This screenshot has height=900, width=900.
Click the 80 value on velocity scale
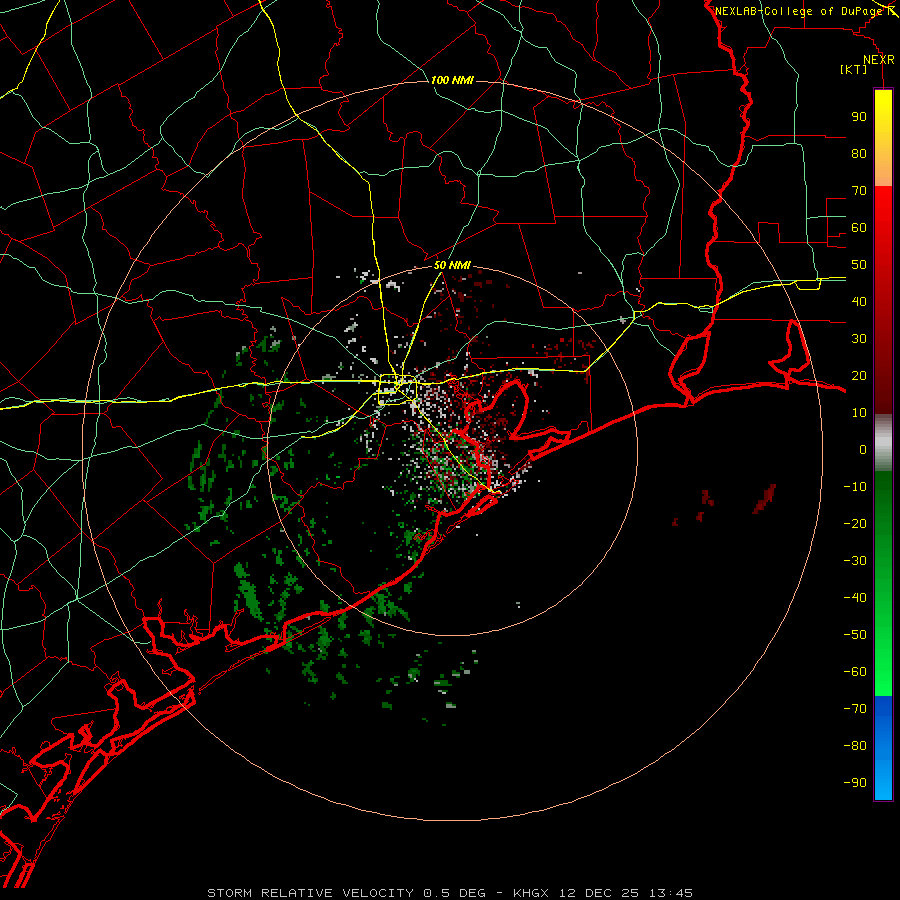859,154
